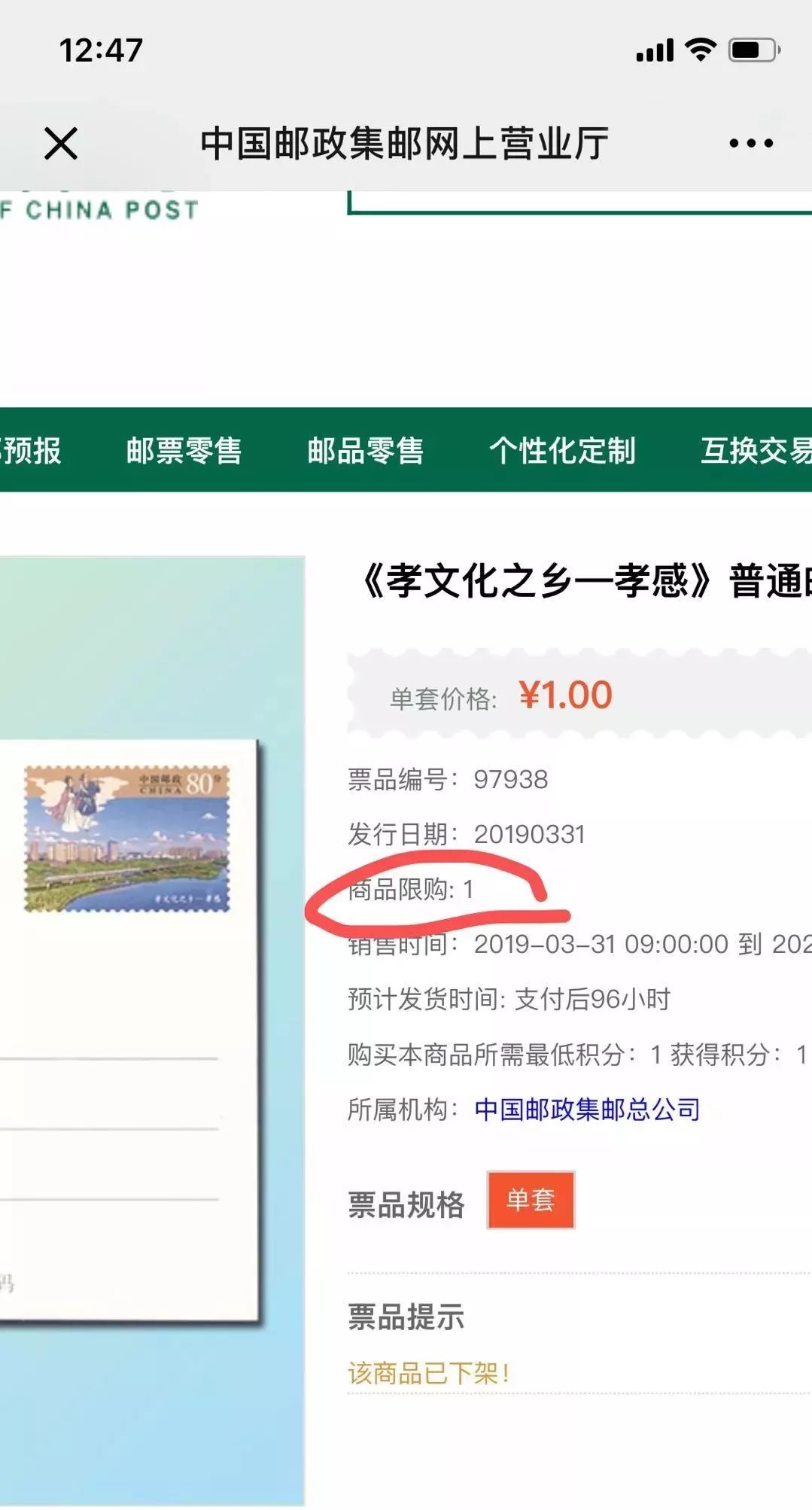This screenshot has width=812, height=1510.
Task: Open 邮票零售 tab in green navigation
Action: (184, 450)
